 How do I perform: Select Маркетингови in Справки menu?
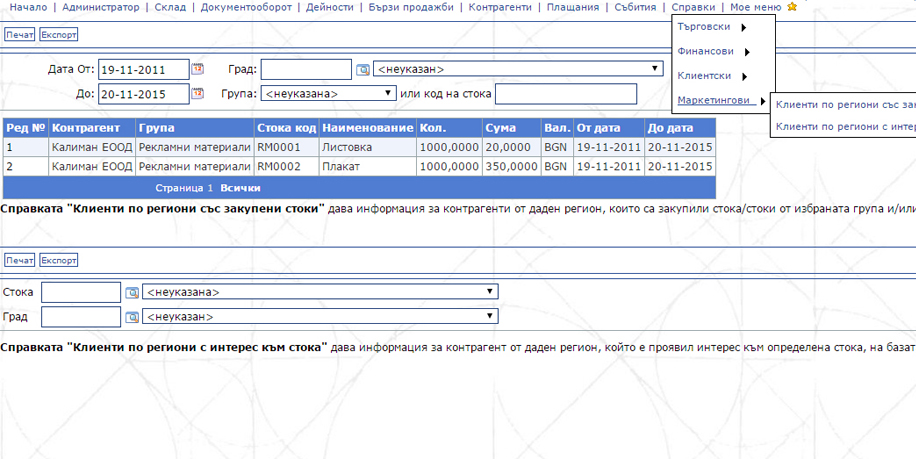[714, 100]
